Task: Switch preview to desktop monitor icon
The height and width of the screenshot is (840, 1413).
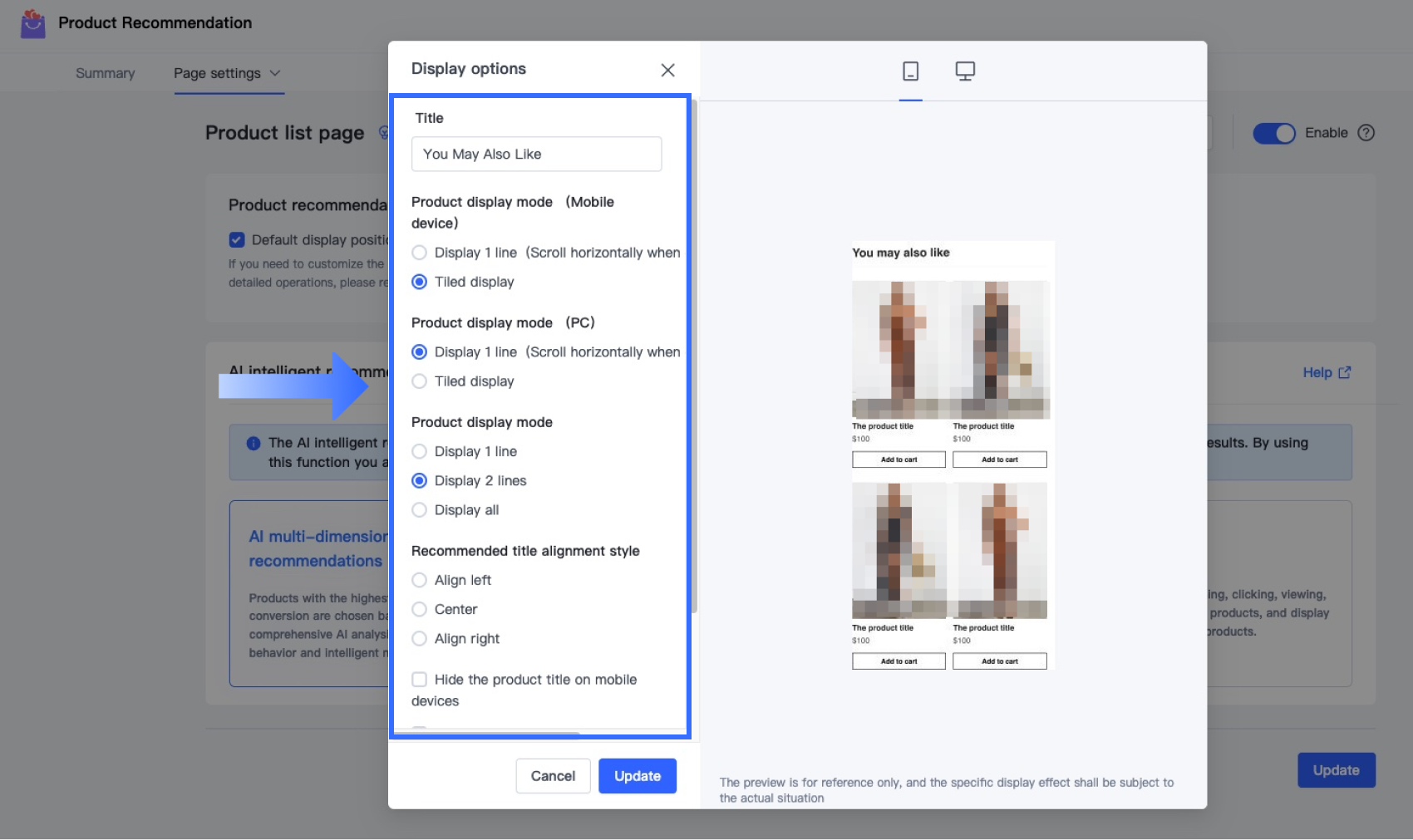Action: point(965,71)
